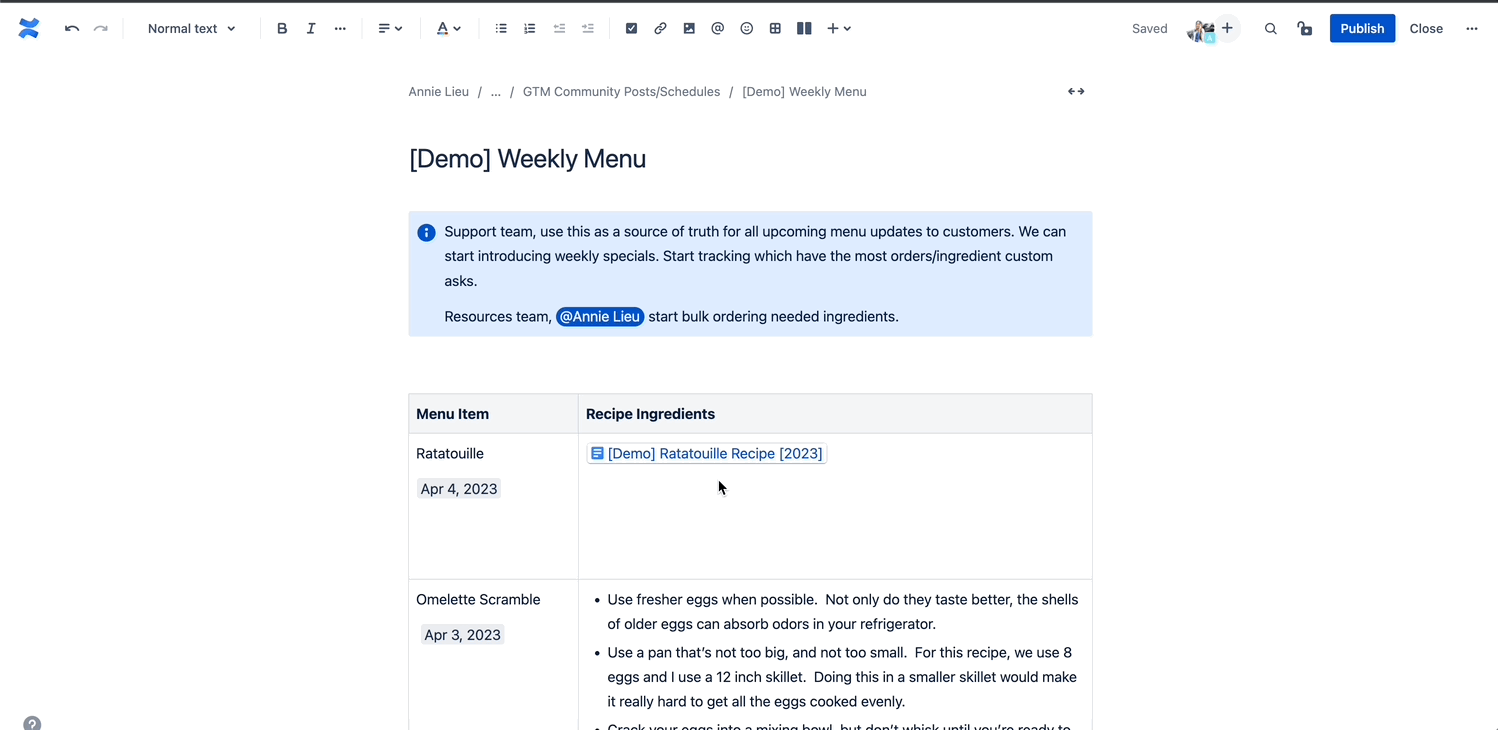Click the search magnifier icon

(1271, 29)
